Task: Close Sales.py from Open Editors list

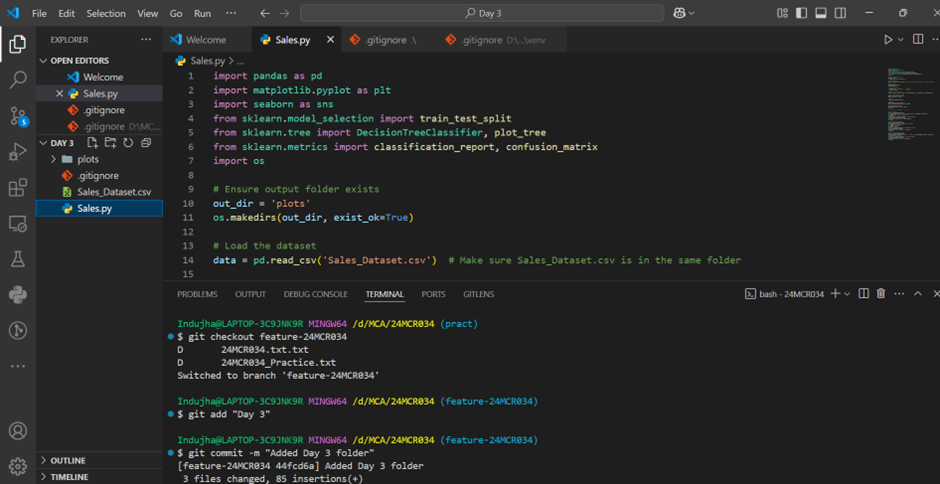Action: [x=59, y=94]
